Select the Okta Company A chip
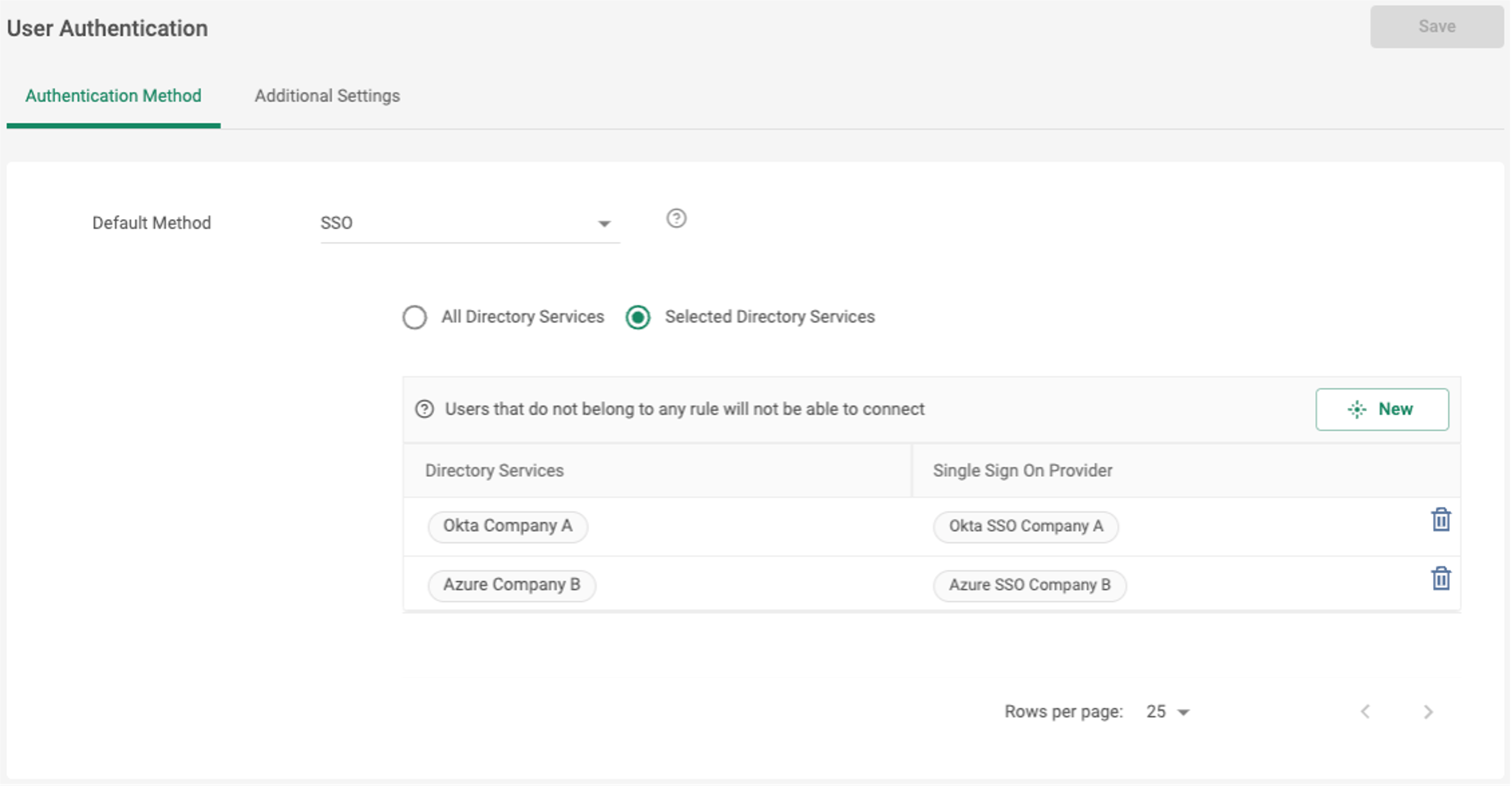The image size is (1512, 787). coord(507,526)
